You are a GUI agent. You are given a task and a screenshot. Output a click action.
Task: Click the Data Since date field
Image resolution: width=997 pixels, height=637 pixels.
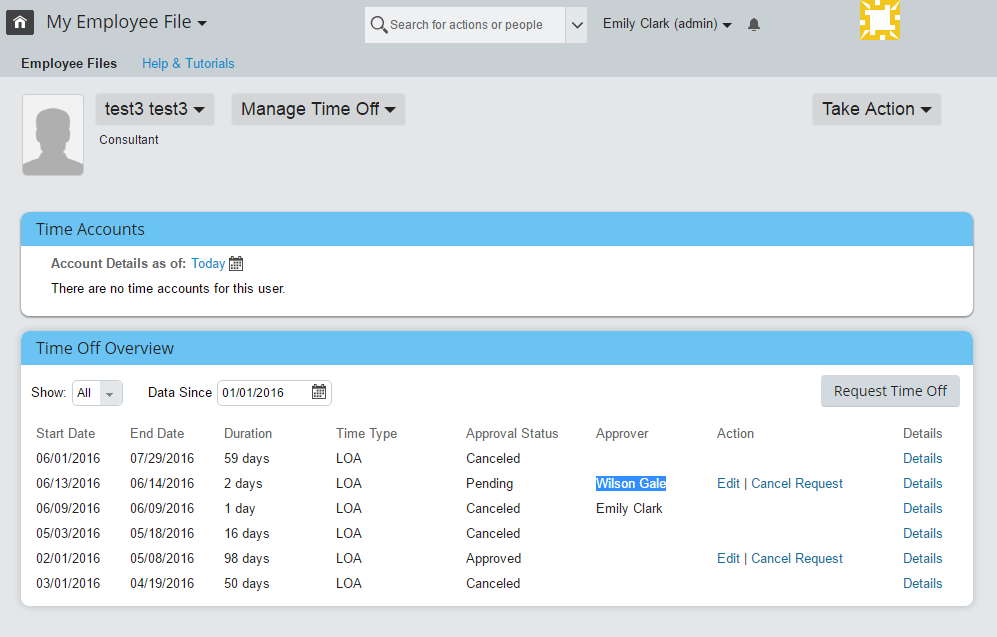click(x=274, y=393)
